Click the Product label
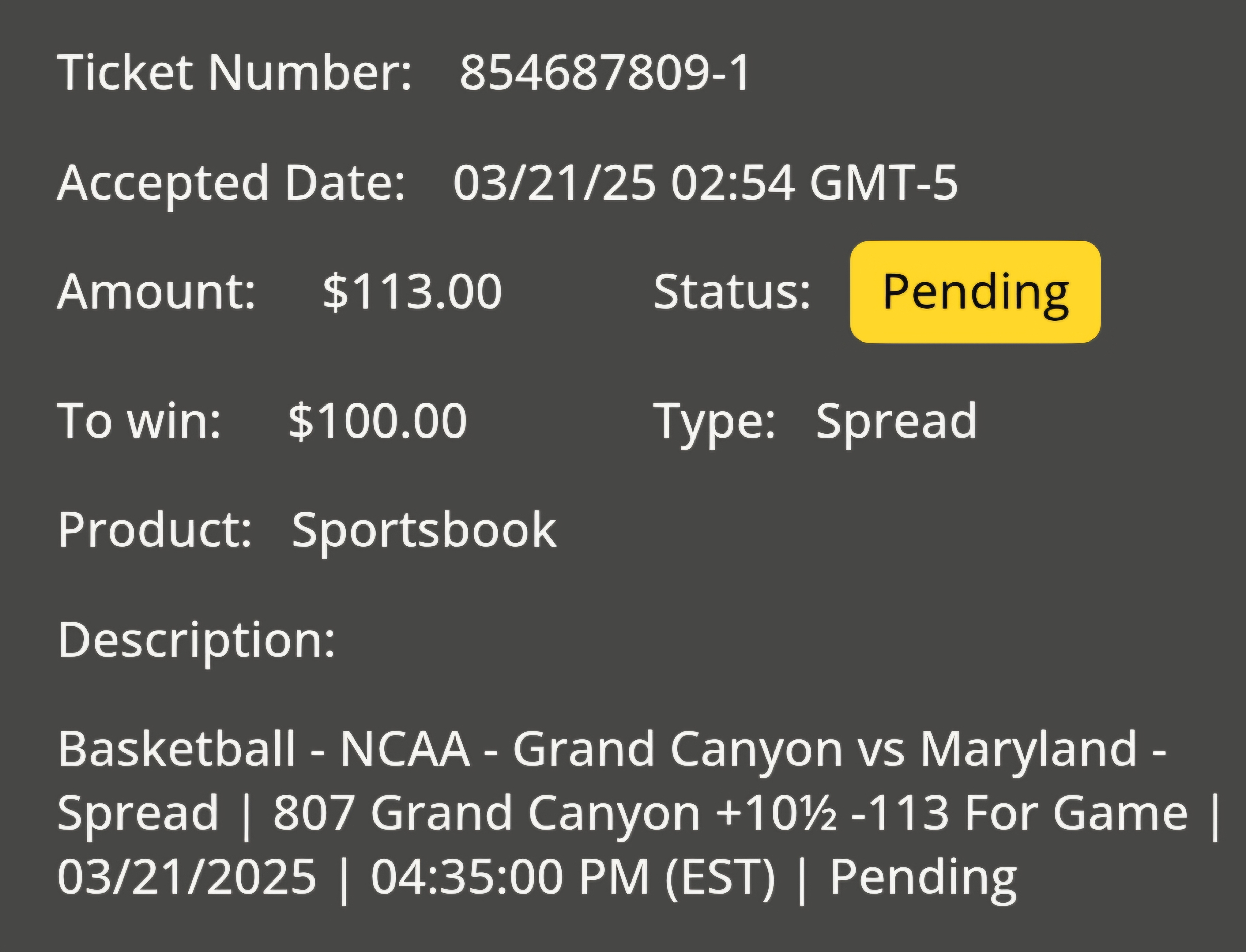1246x952 pixels. [x=155, y=529]
